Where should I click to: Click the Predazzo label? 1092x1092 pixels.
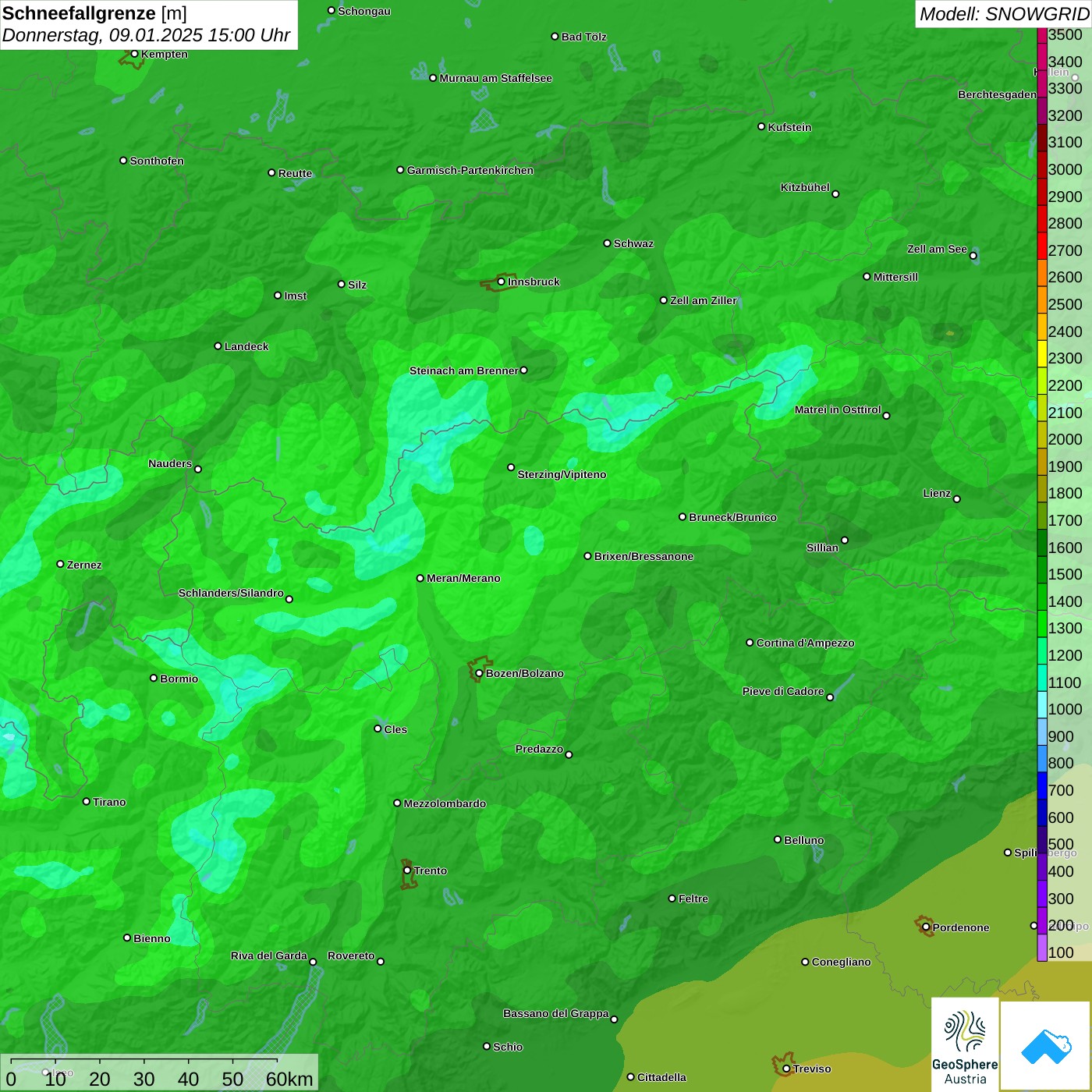(x=539, y=749)
